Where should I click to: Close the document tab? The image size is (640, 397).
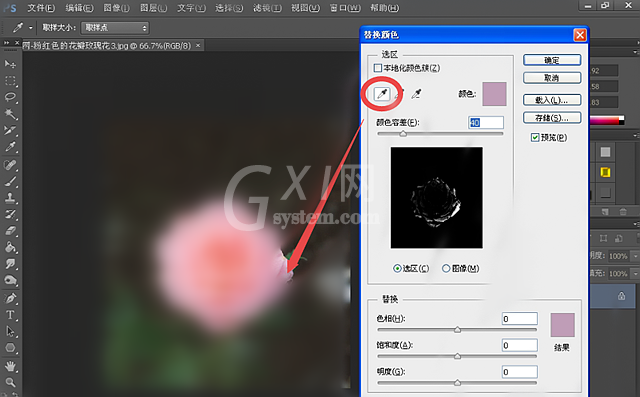click(198, 45)
